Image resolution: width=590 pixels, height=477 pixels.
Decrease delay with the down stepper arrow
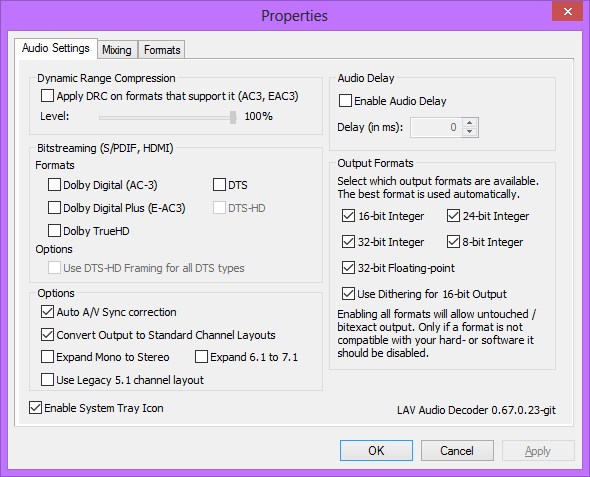(x=469, y=132)
